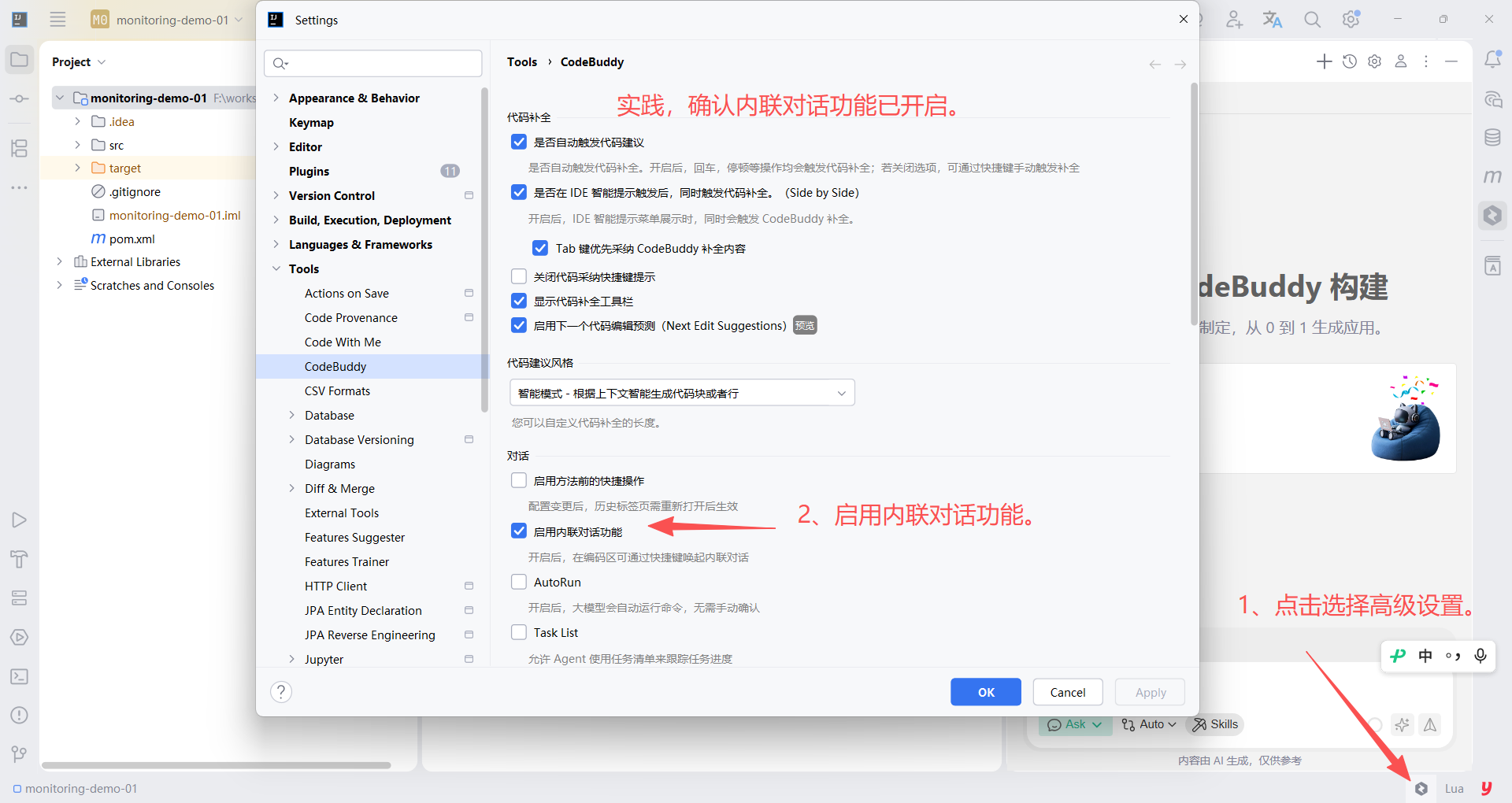Select Plugins in settings tree
The image size is (1512, 803).
[x=309, y=171]
